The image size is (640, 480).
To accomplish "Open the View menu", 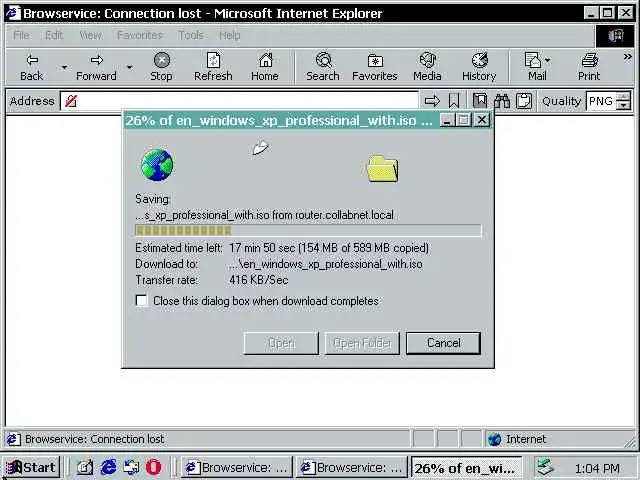I will (91, 36).
